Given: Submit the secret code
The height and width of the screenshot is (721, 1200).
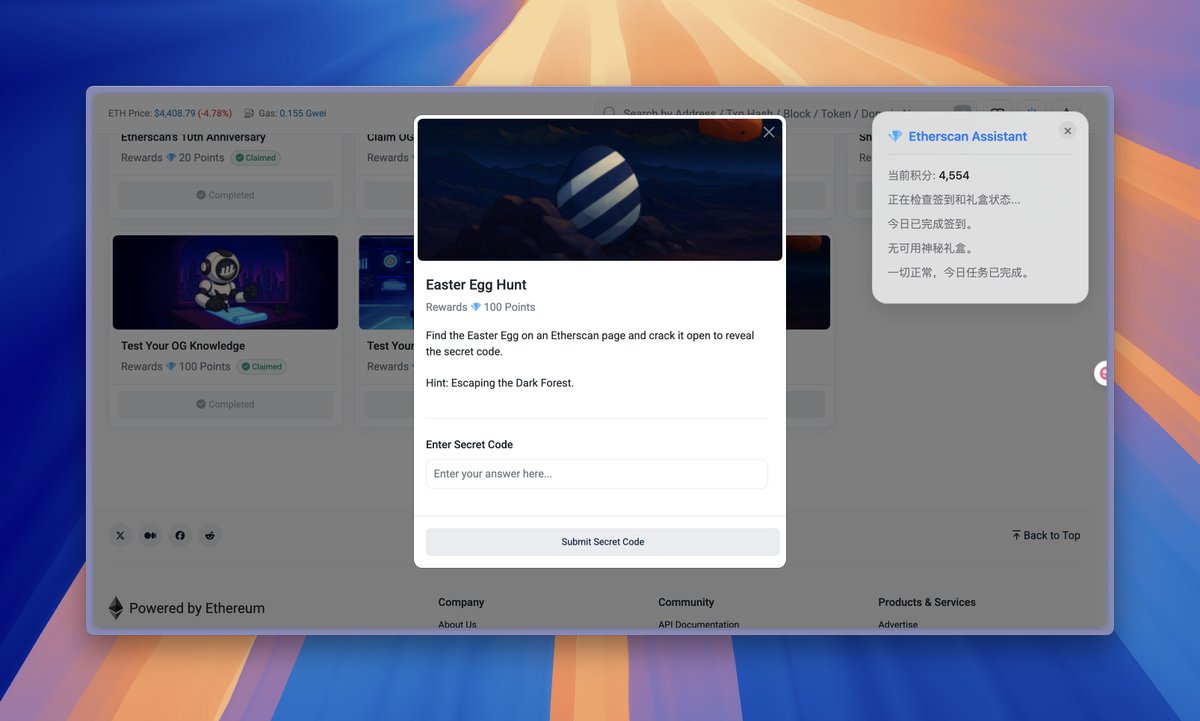Looking at the screenshot, I should pyautogui.click(x=603, y=542).
